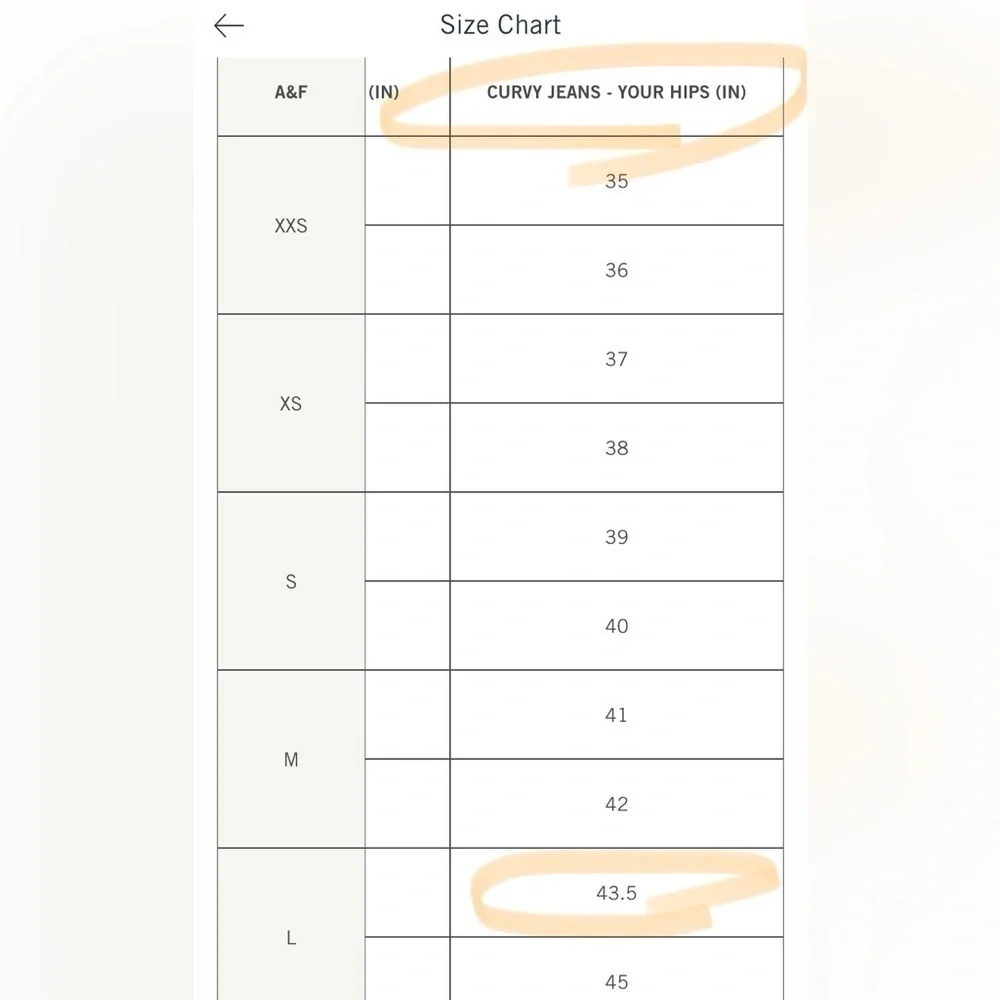1000x1000 pixels.
Task: Select the 45 hips value
Action: click(x=616, y=981)
